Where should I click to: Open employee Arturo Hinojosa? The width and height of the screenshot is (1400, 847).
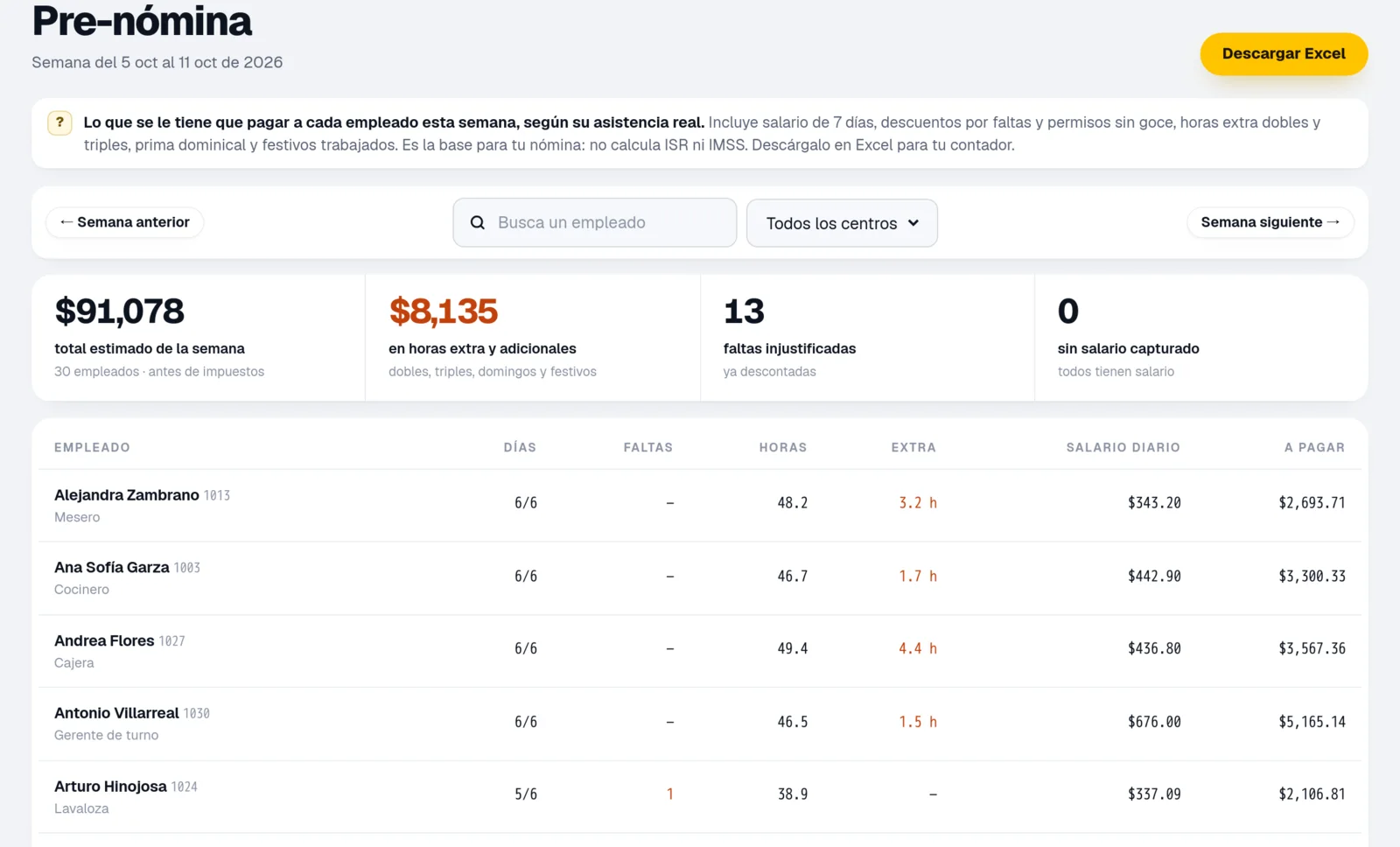tap(110, 787)
